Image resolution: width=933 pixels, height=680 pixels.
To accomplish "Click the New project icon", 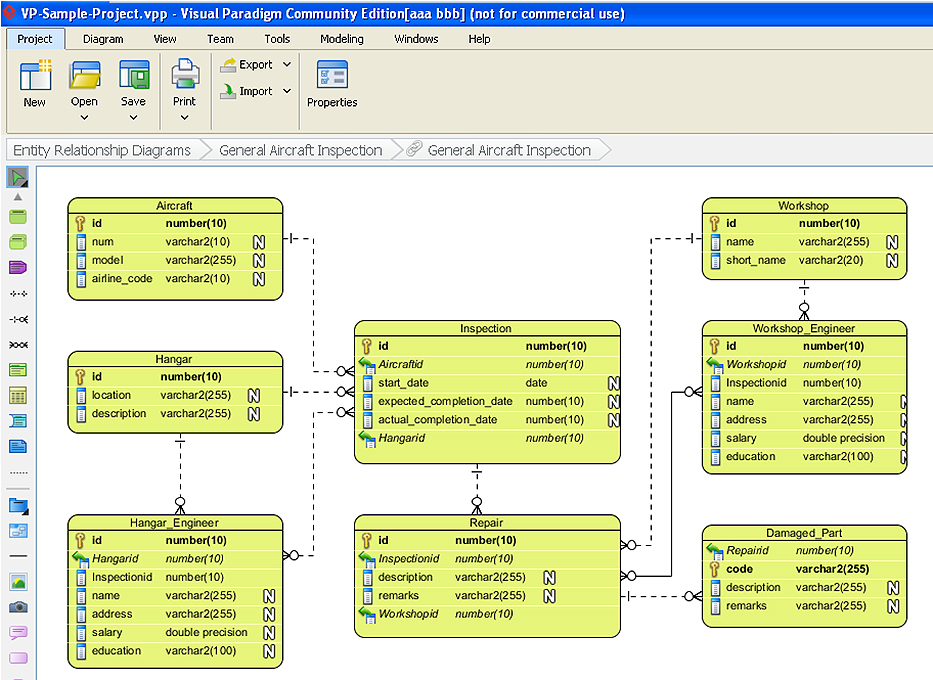I will (x=35, y=76).
